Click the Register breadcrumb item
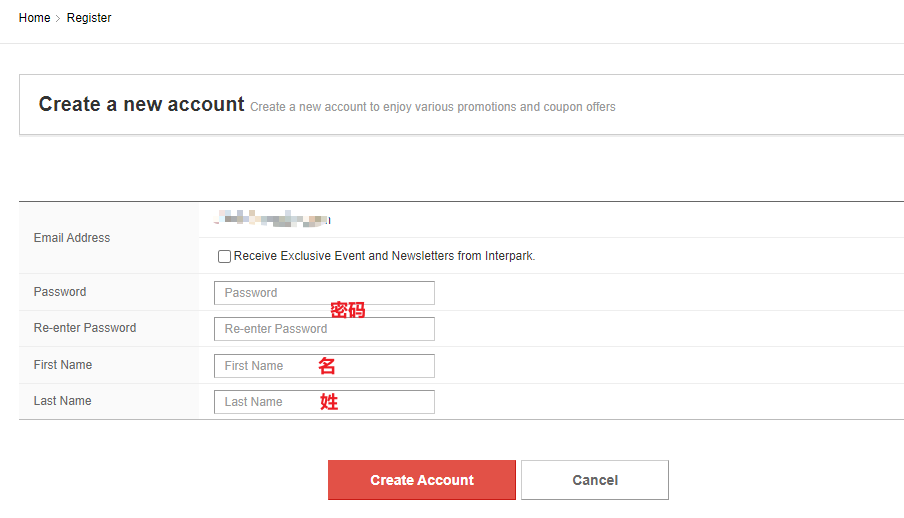The image size is (904, 518). pyautogui.click(x=89, y=18)
